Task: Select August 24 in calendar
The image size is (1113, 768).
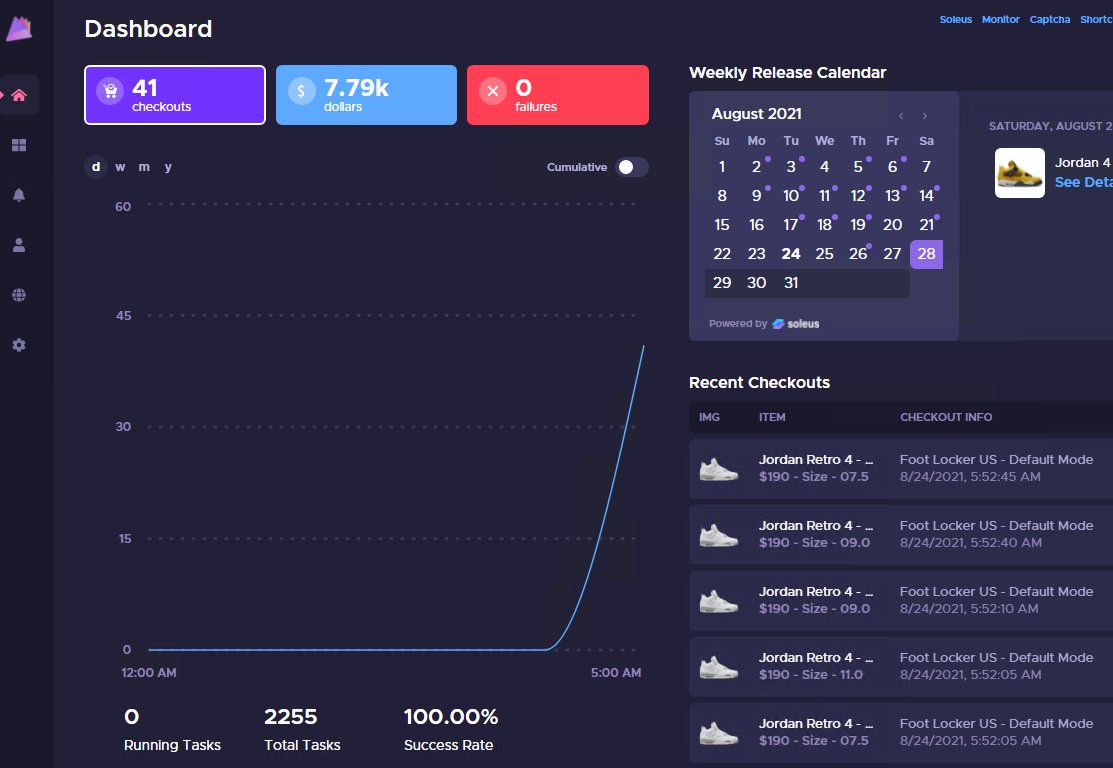Action: [x=791, y=253]
